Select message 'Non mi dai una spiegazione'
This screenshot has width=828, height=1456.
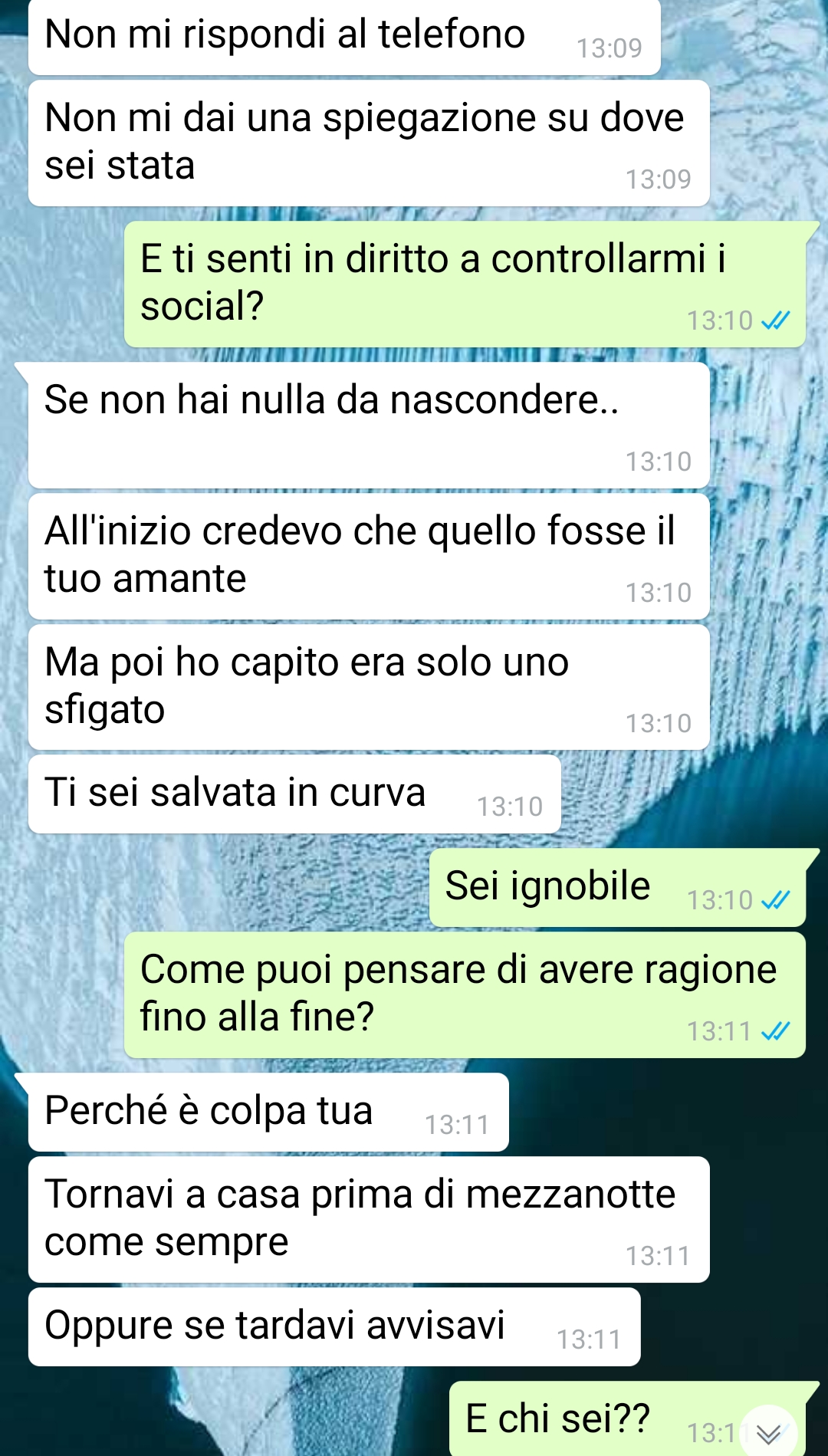[369, 143]
